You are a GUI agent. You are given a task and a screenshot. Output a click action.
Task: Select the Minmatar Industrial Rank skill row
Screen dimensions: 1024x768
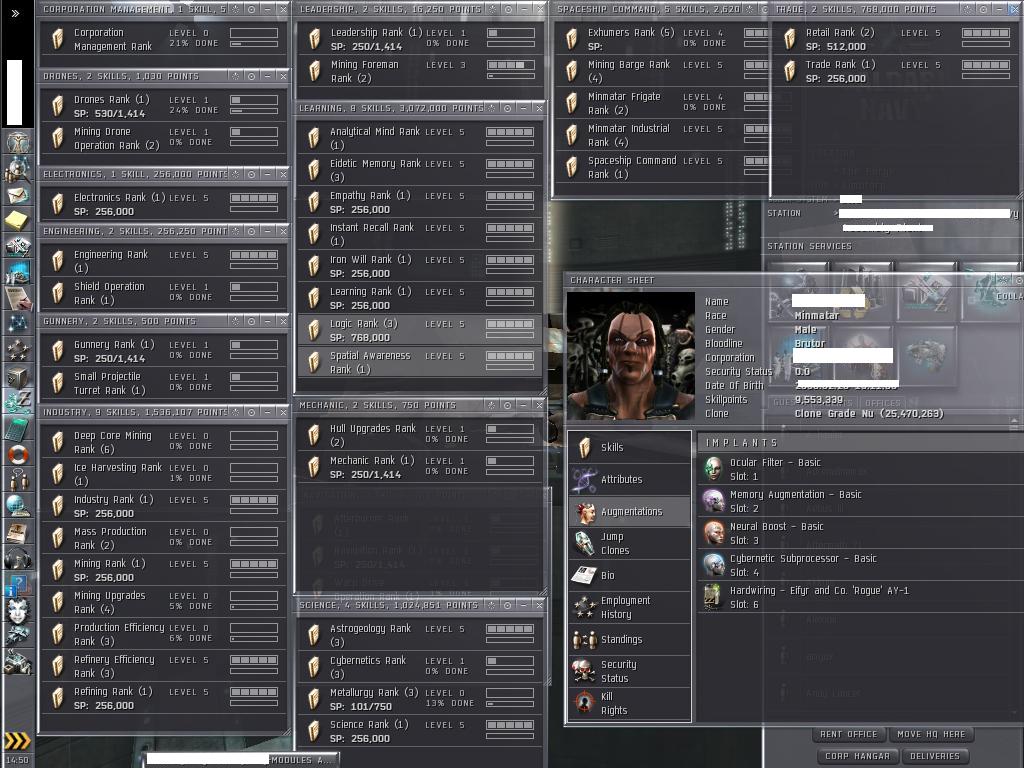tap(662, 135)
